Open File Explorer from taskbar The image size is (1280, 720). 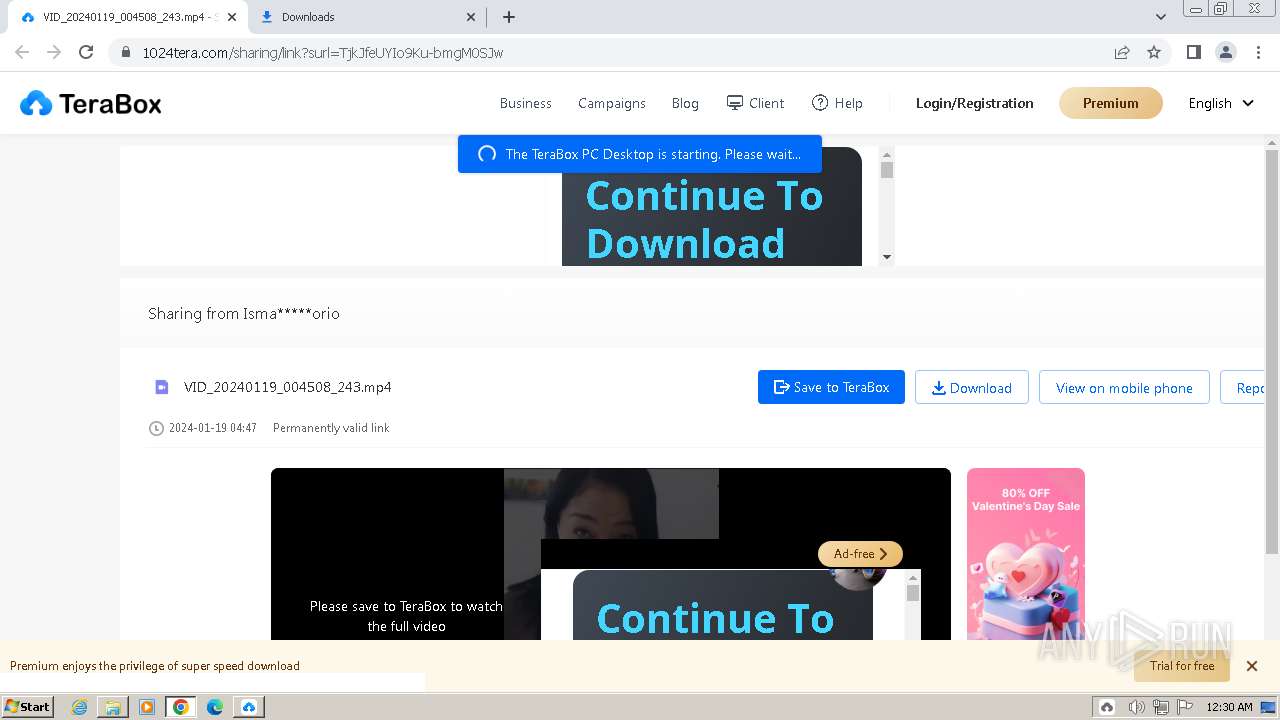pyautogui.click(x=113, y=707)
